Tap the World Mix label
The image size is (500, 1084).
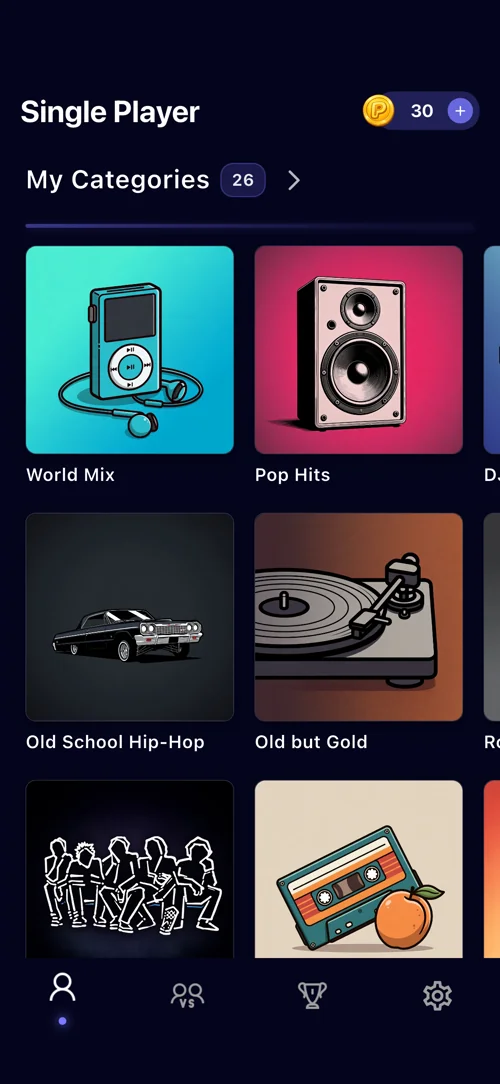click(x=71, y=475)
